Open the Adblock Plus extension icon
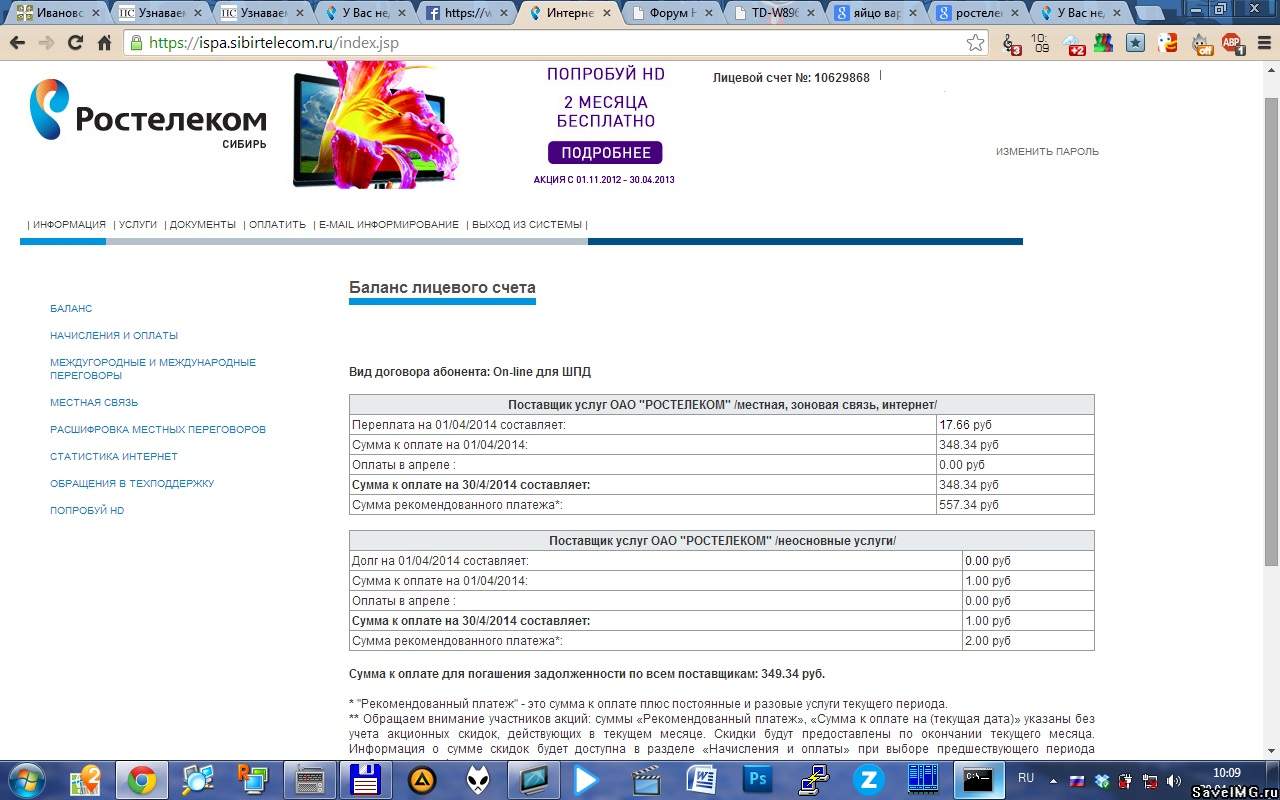Image resolution: width=1280 pixels, height=800 pixels. (x=1231, y=44)
